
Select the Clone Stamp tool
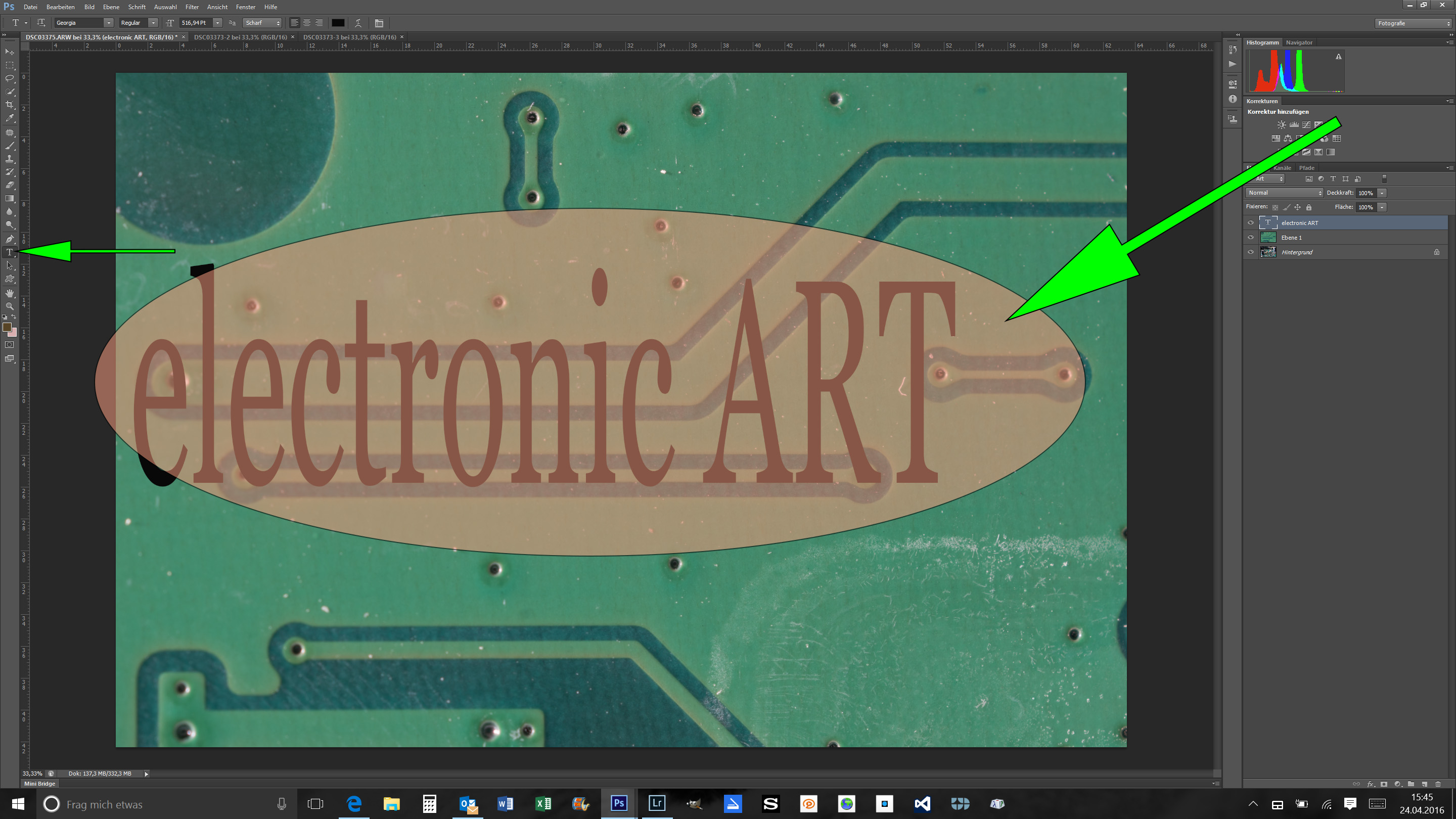coord(10,159)
